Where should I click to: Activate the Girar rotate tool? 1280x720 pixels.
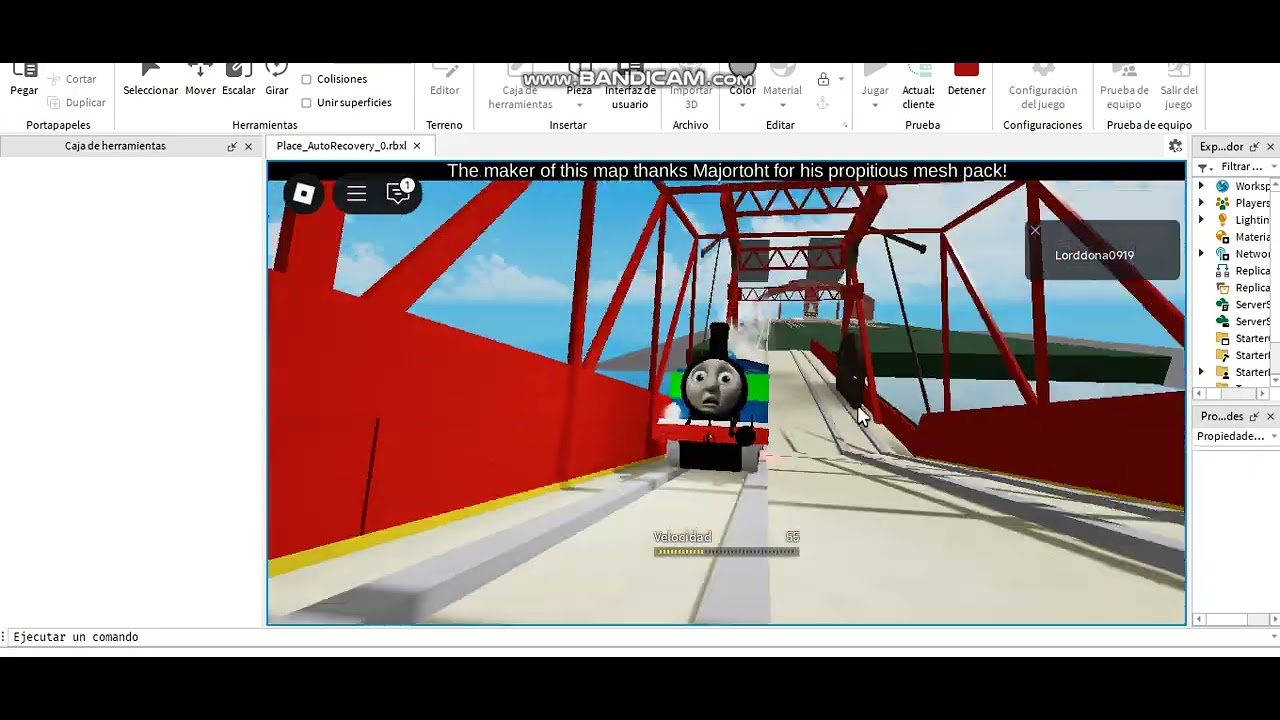click(x=277, y=80)
